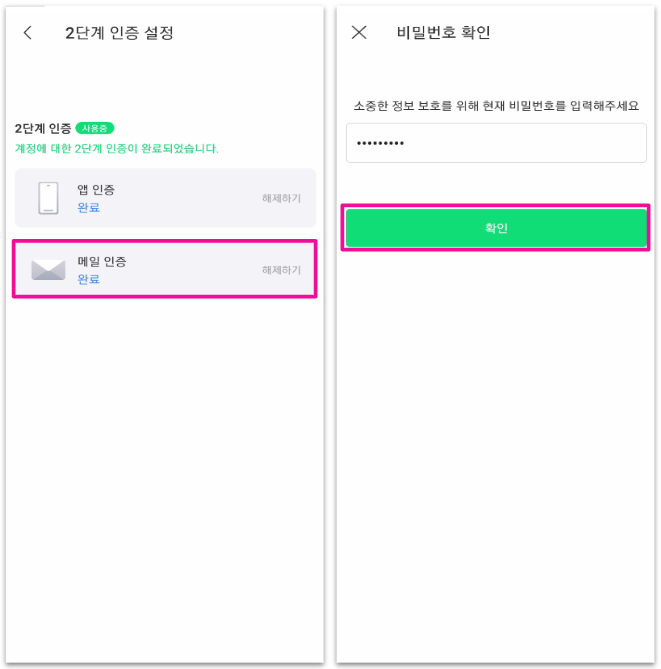Click the green 2단계 인증 완료 message
The image size is (661, 669).
click(x=117, y=148)
